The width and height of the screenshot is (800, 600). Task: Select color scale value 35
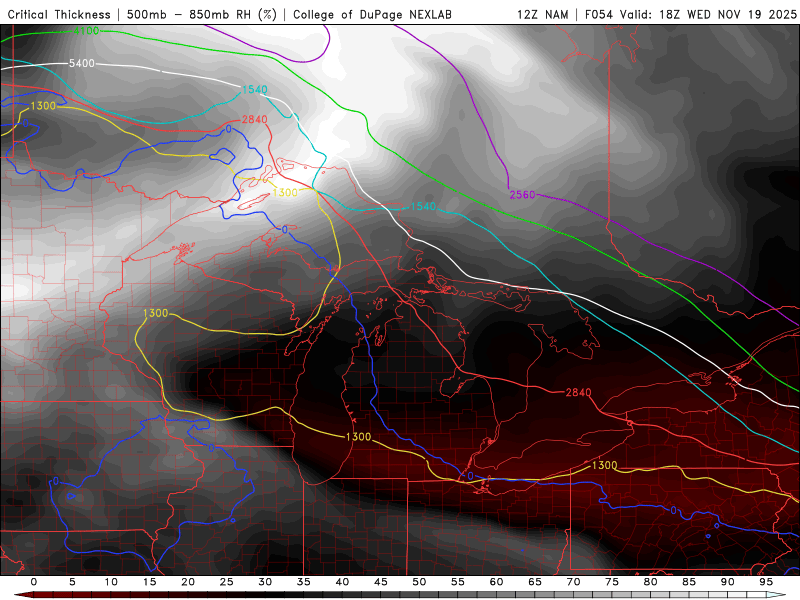(304, 582)
